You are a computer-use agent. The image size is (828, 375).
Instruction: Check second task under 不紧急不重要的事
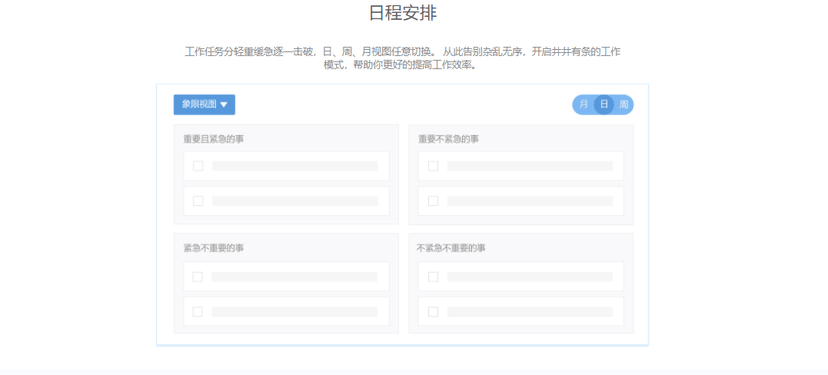tap(433, 312)
